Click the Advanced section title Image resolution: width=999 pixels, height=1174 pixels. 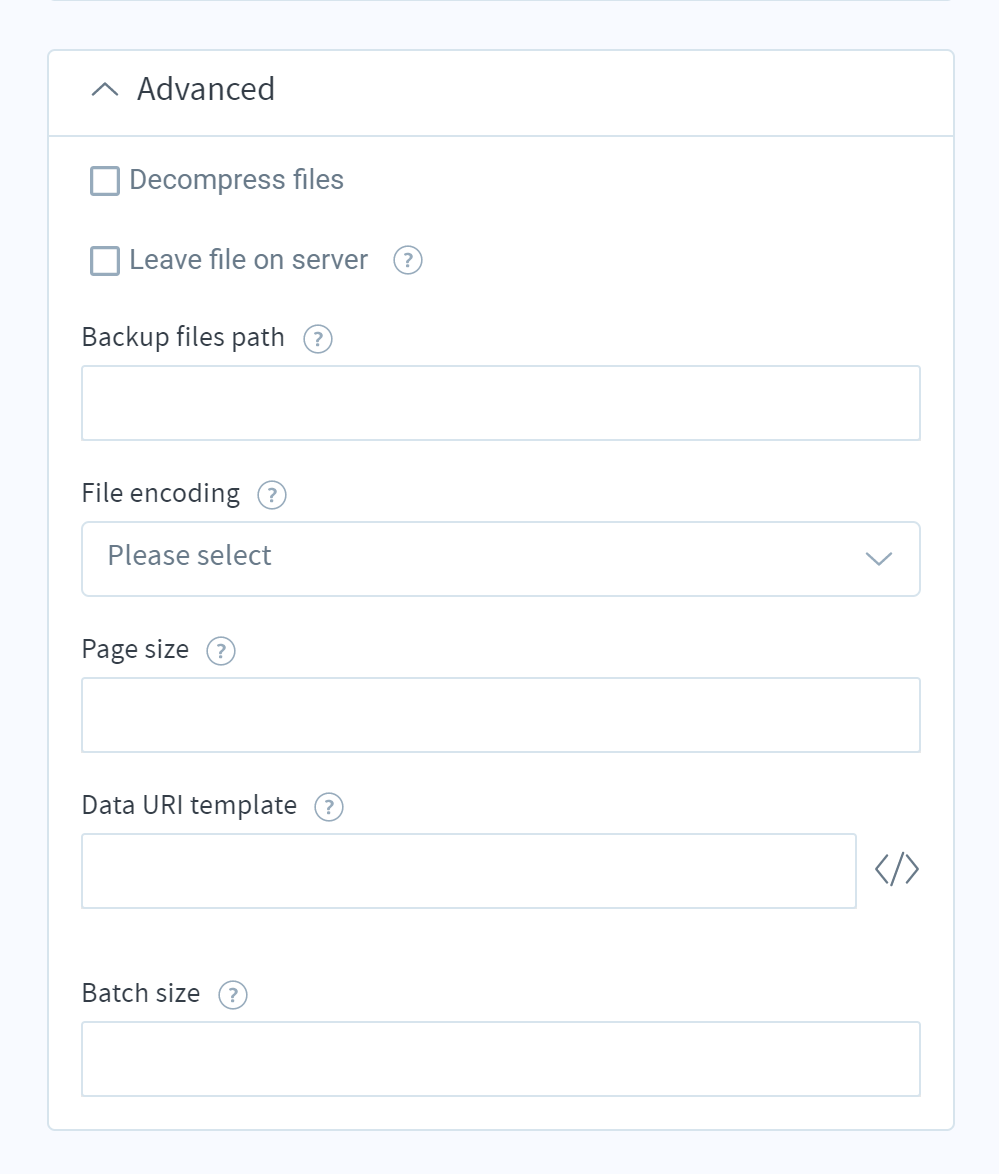click(x=206, y=89)
